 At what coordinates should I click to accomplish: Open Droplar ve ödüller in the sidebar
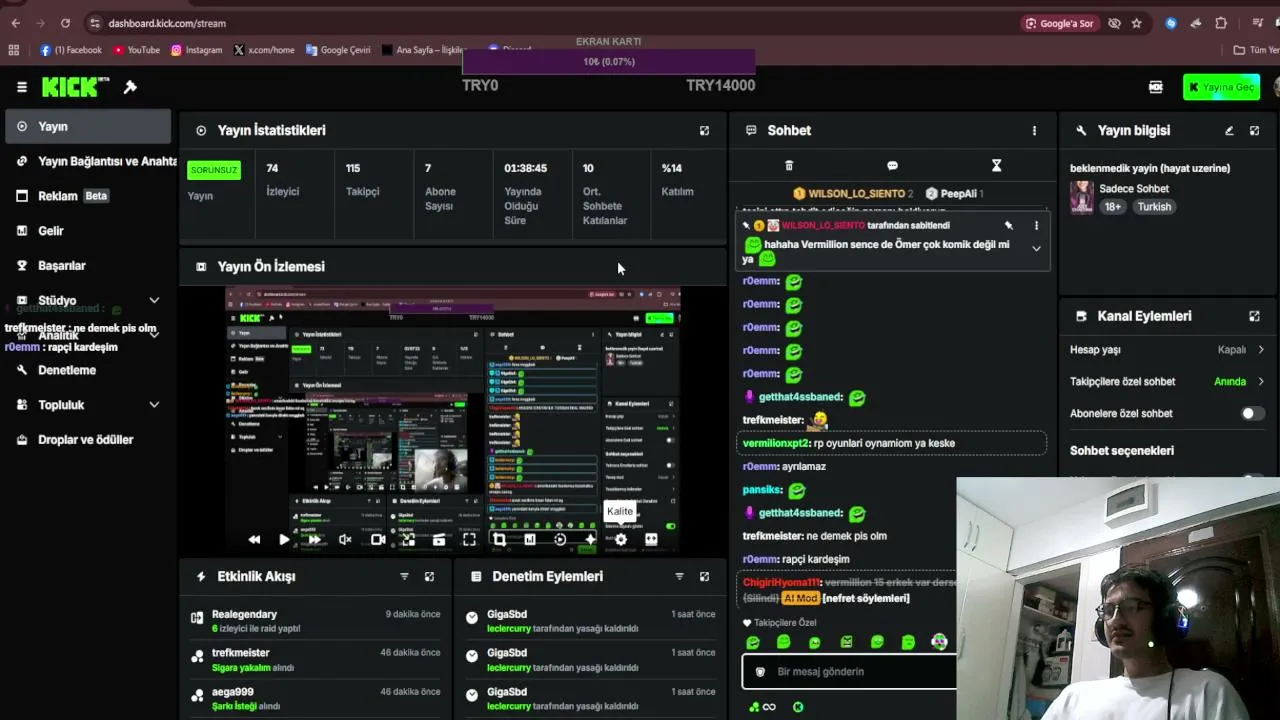click(x=89, y=440)
